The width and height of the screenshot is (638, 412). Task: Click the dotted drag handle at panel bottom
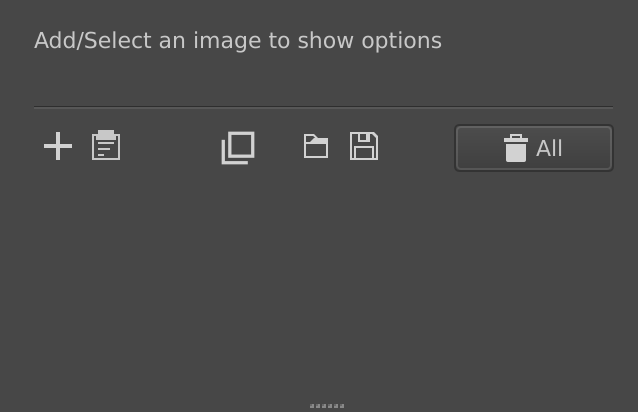(327, 405)
